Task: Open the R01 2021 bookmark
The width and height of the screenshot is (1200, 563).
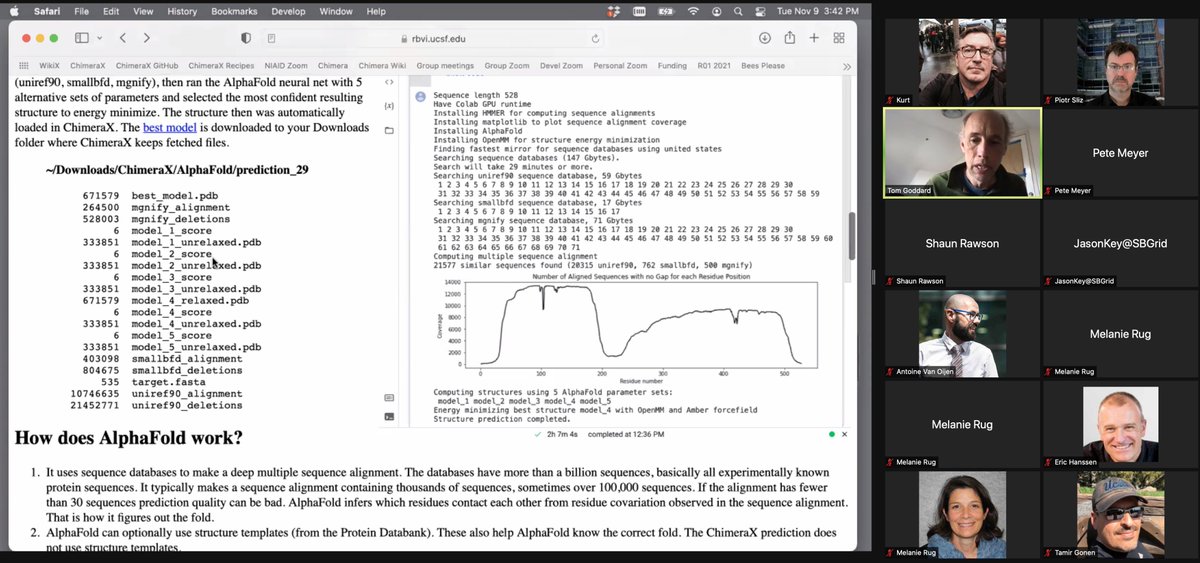Action: click(714, 66)
